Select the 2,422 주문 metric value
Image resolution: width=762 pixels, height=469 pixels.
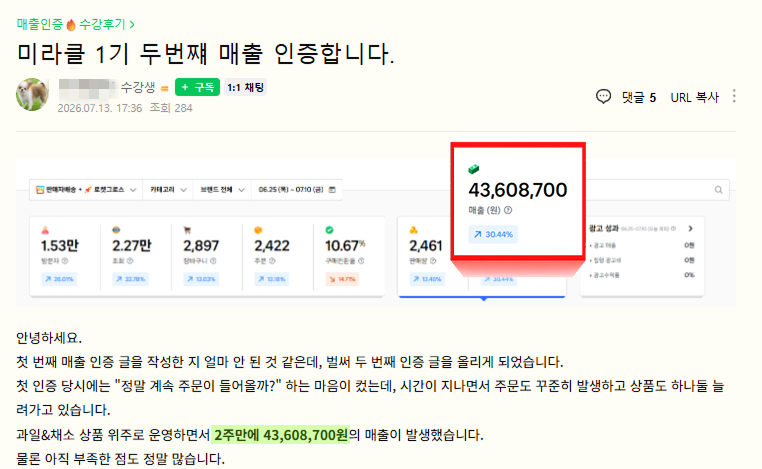272,246
